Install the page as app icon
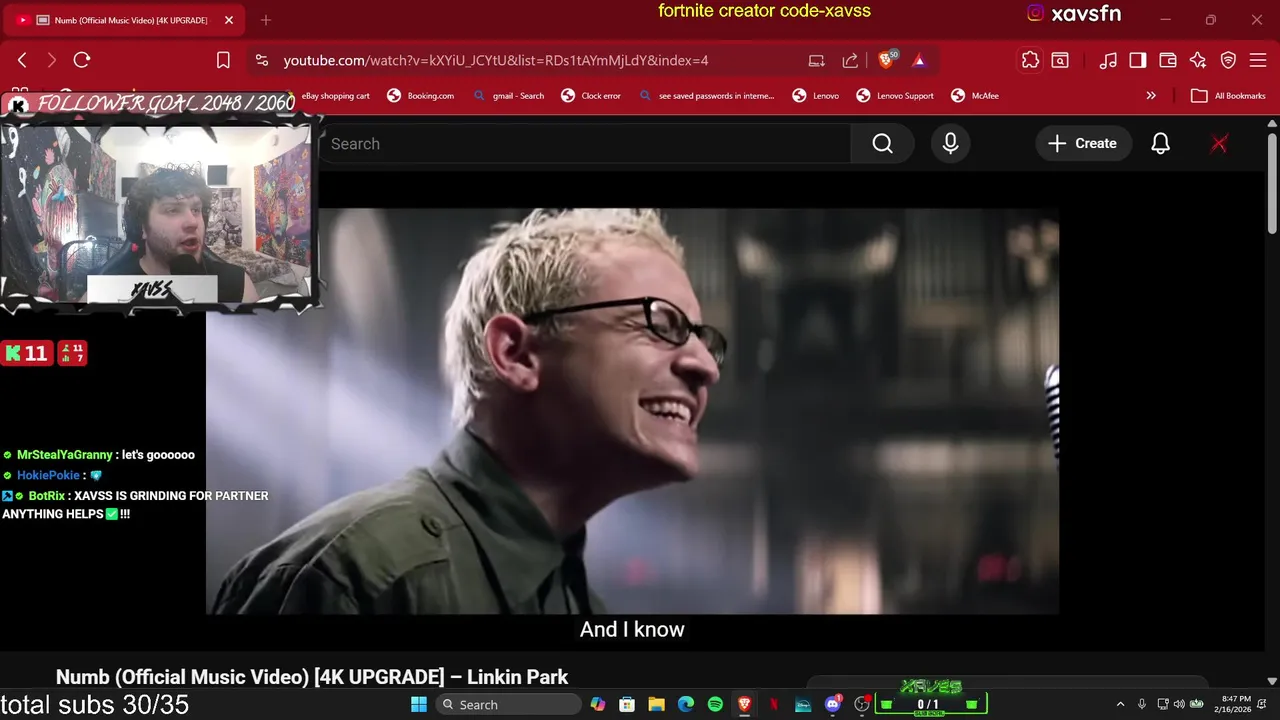This screenshot has height=720, width=1280. click(817, 60)
